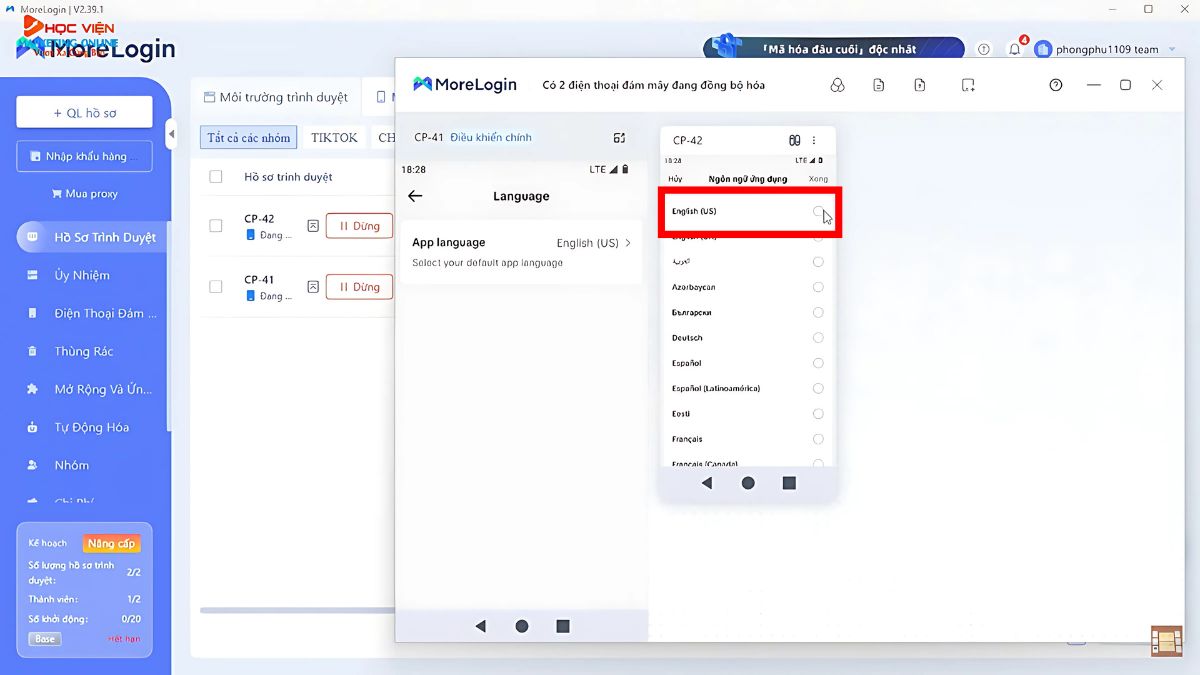Go back with the arrow on the Language screen
1200x675 pixels.
pyautogui.click(x=415, y=196)
